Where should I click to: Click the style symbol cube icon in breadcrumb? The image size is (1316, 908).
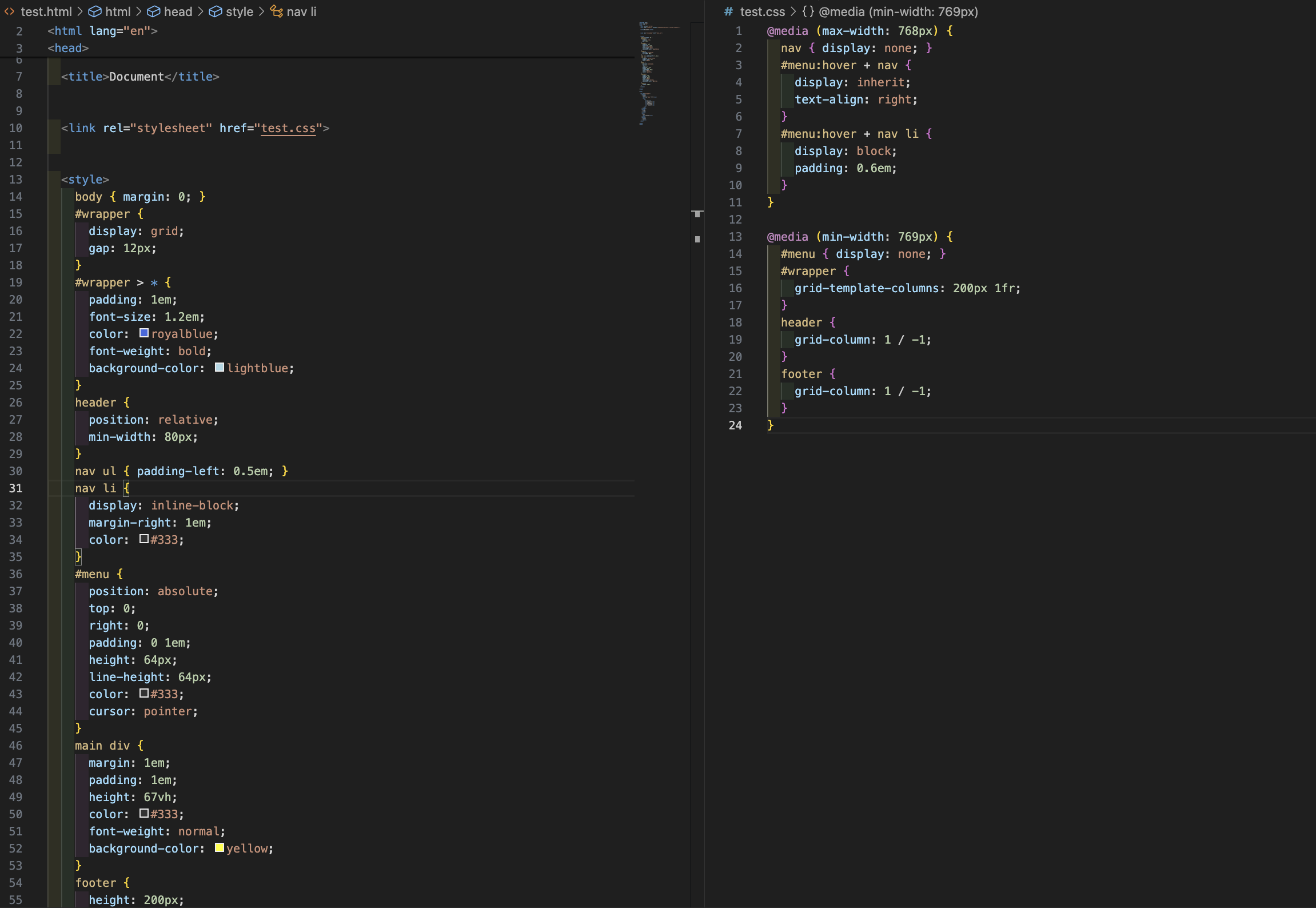pos(216,11)
